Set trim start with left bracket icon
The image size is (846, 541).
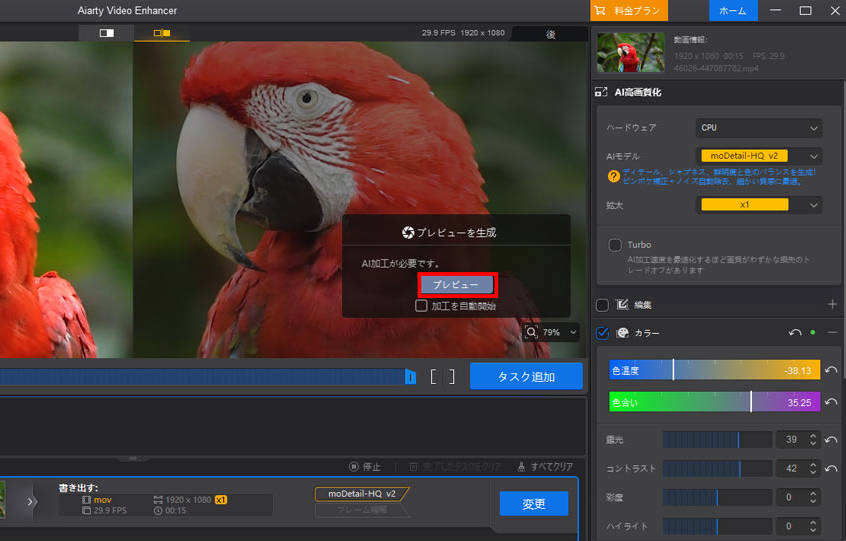pos(434,376)
